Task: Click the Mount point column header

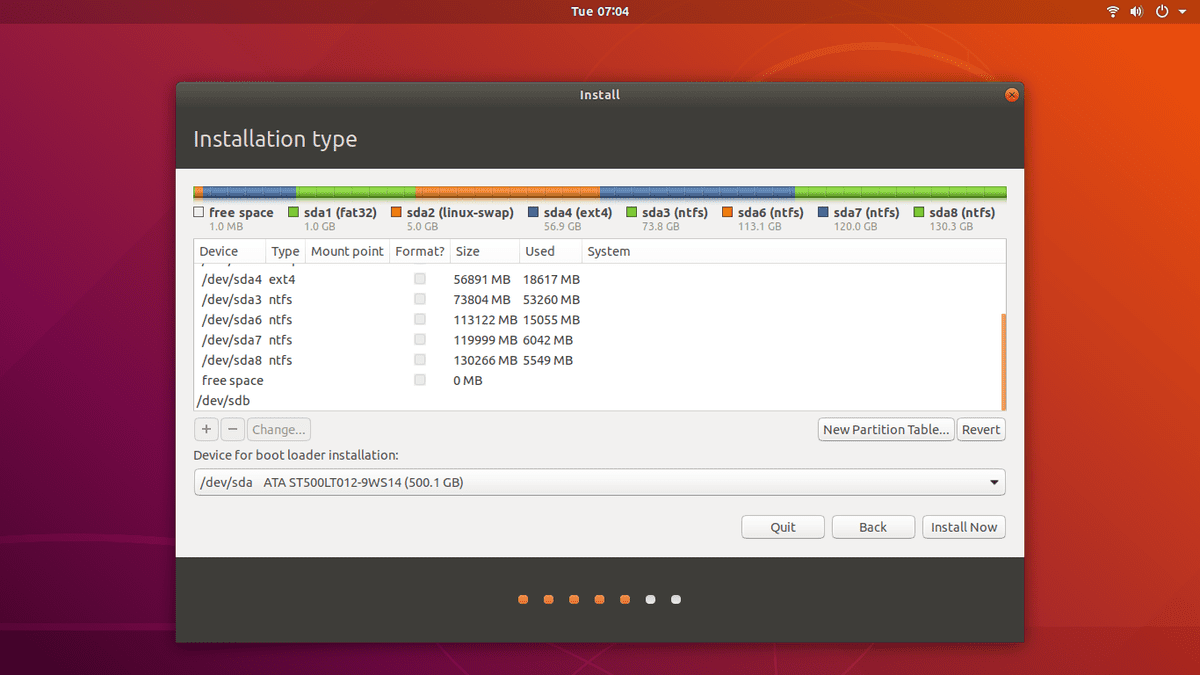Action: [347, 252]
